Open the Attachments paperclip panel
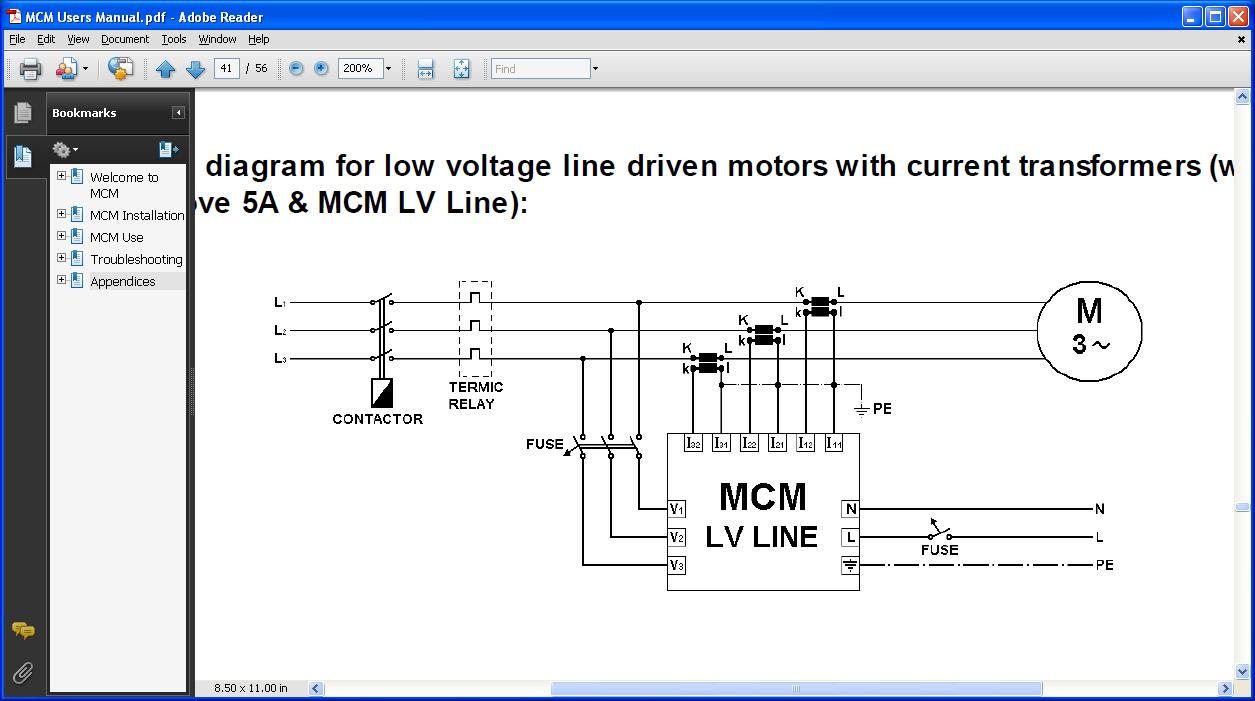 (x=23, y=671)
